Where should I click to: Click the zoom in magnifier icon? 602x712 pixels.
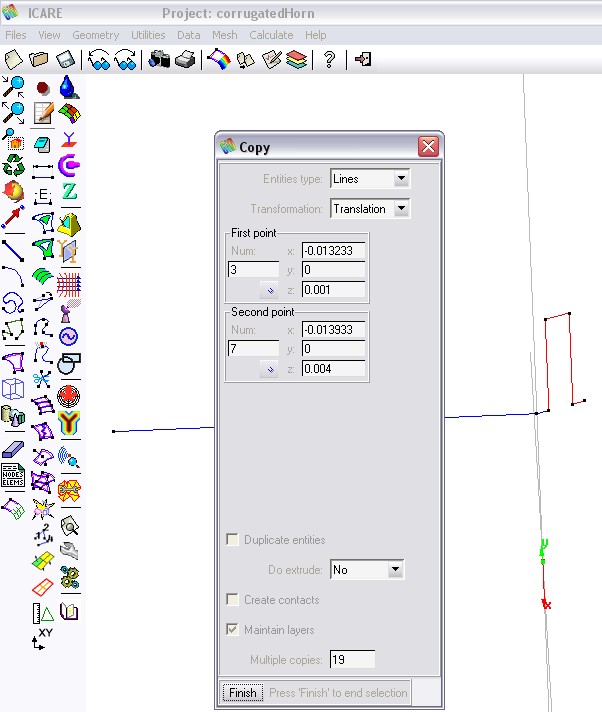click(x=13, y=87)
